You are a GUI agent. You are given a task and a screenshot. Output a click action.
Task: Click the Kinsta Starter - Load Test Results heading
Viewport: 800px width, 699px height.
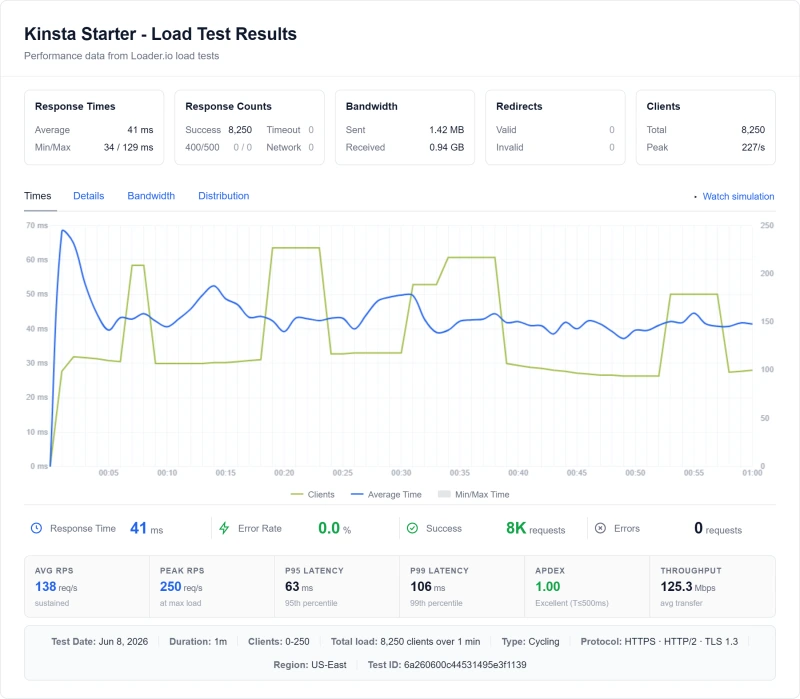[160, 34]
